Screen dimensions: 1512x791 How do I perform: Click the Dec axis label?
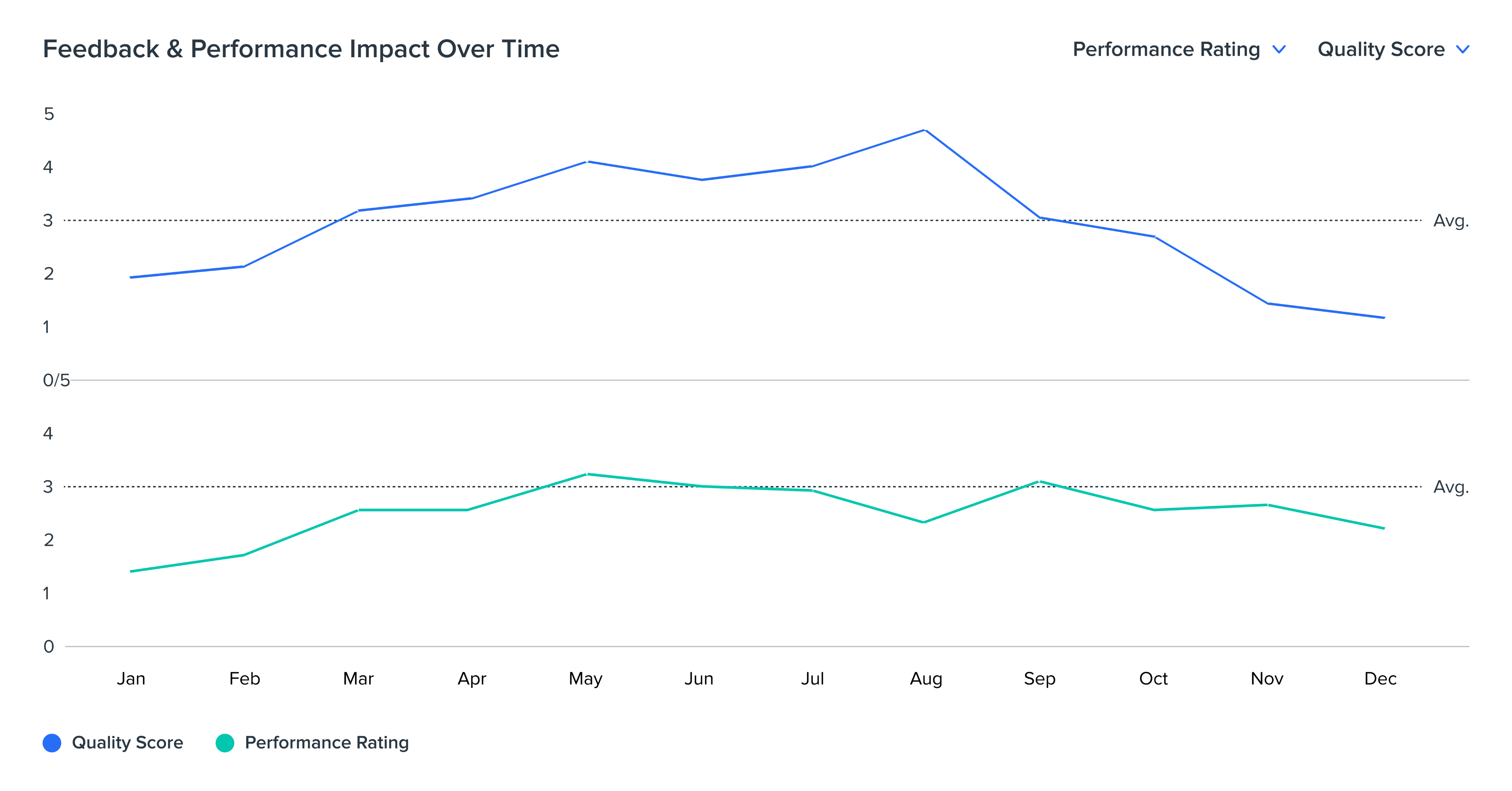pos(1380,678)
